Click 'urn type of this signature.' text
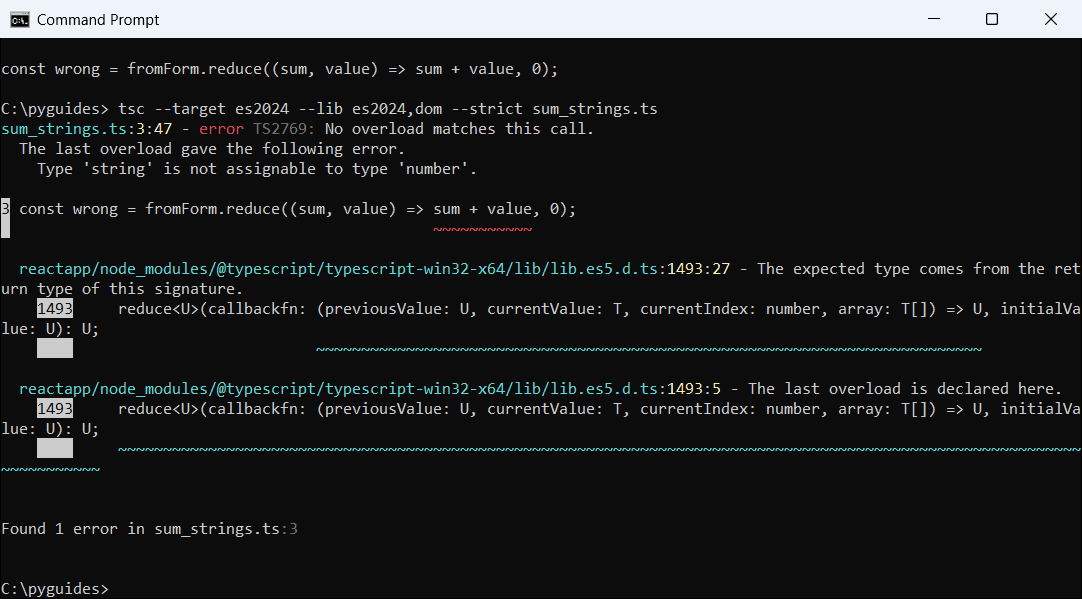The width and height of the screenshot is (1082, 599). pos(122,289)
